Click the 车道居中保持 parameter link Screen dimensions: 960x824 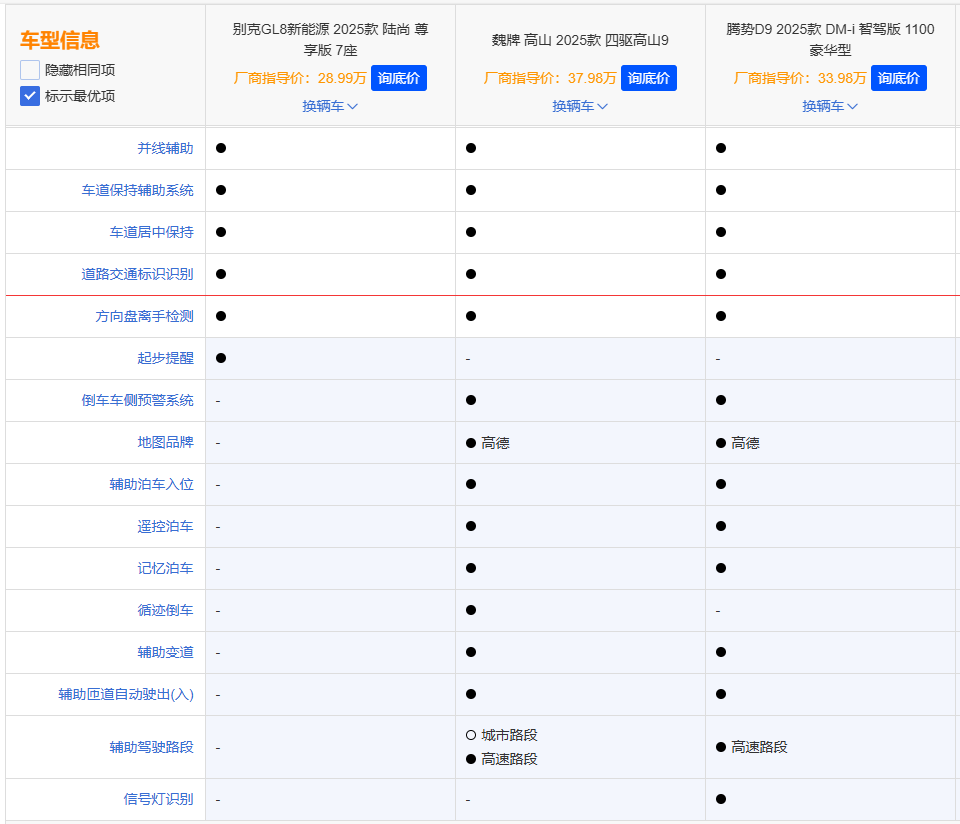pos(152,233)
